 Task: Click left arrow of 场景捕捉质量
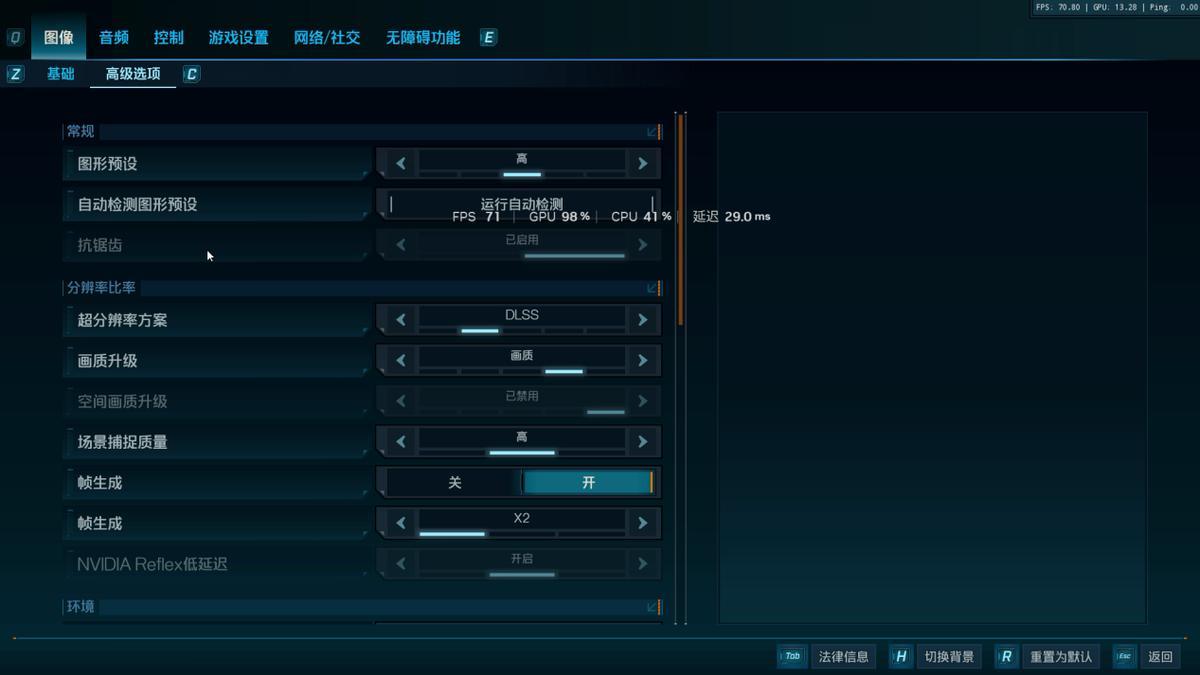pos(401,441)
